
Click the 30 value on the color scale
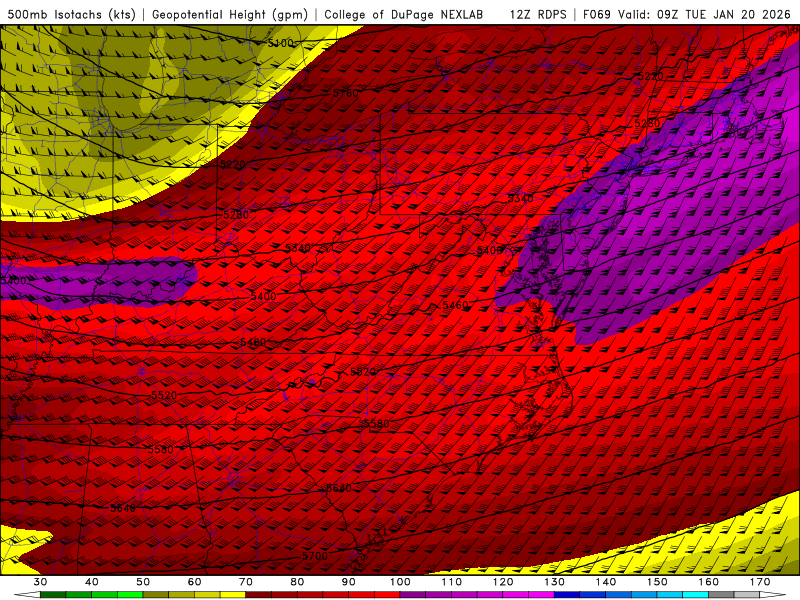[x=40, y=582]
